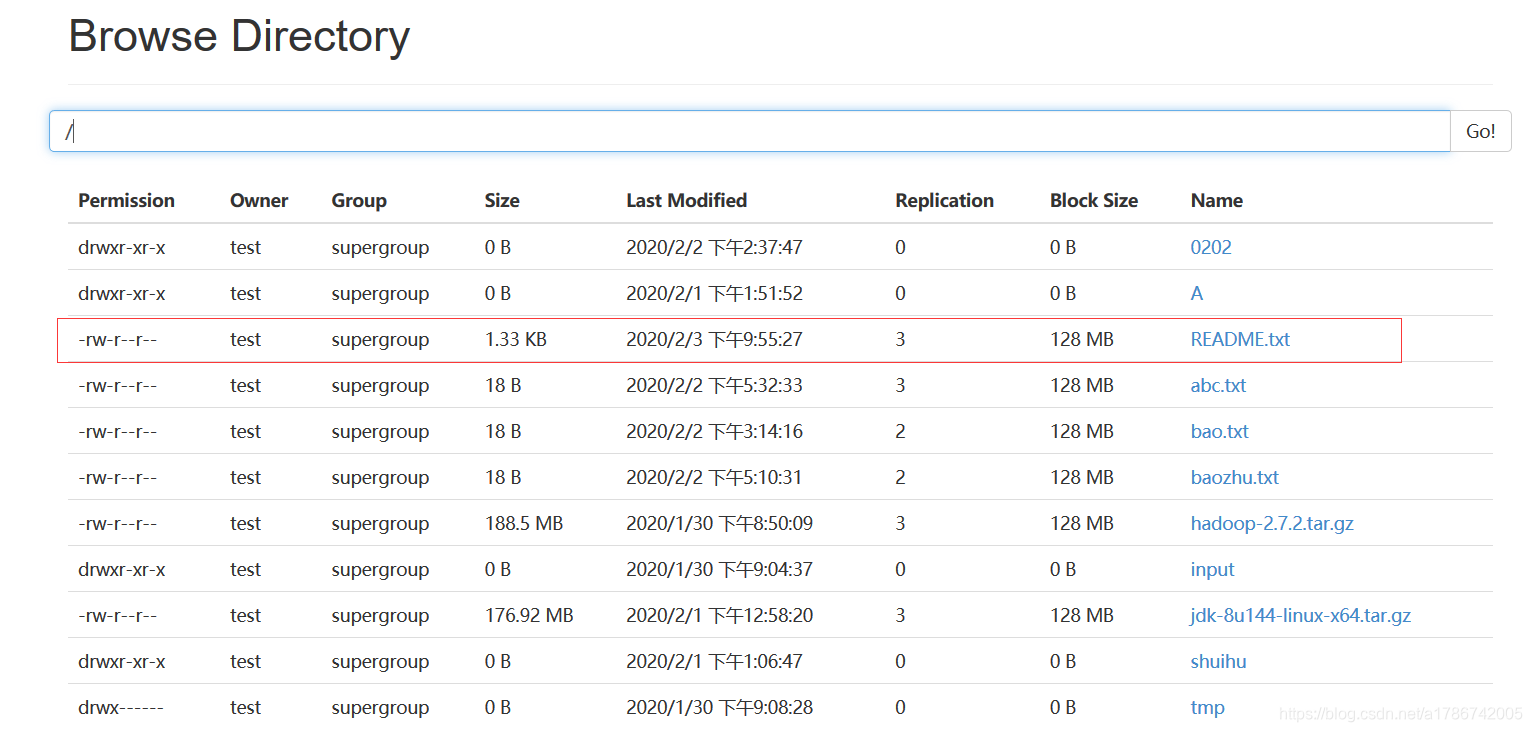Click supergroup in the shuihu row
1532x732 pixels.
coord(380,661)
